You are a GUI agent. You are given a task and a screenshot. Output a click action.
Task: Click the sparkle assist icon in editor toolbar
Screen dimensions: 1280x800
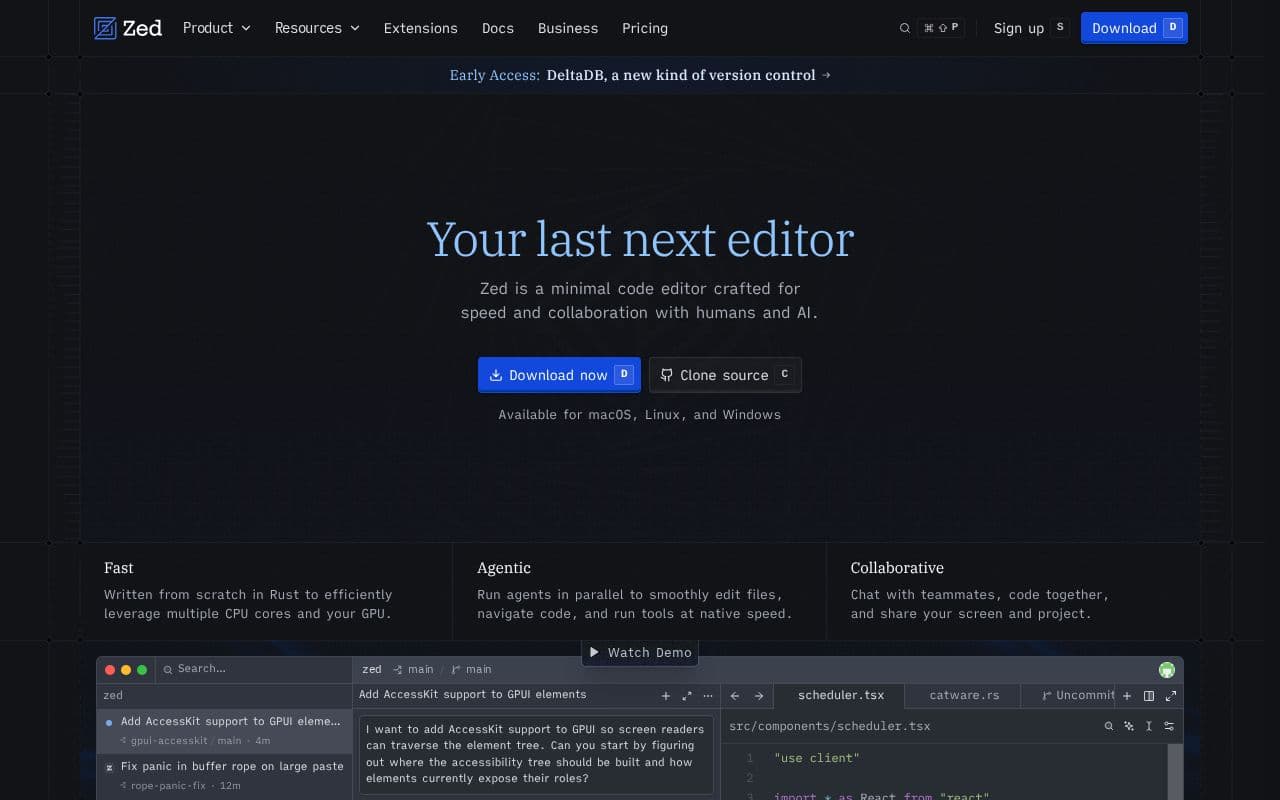(x=1129, y=726)
